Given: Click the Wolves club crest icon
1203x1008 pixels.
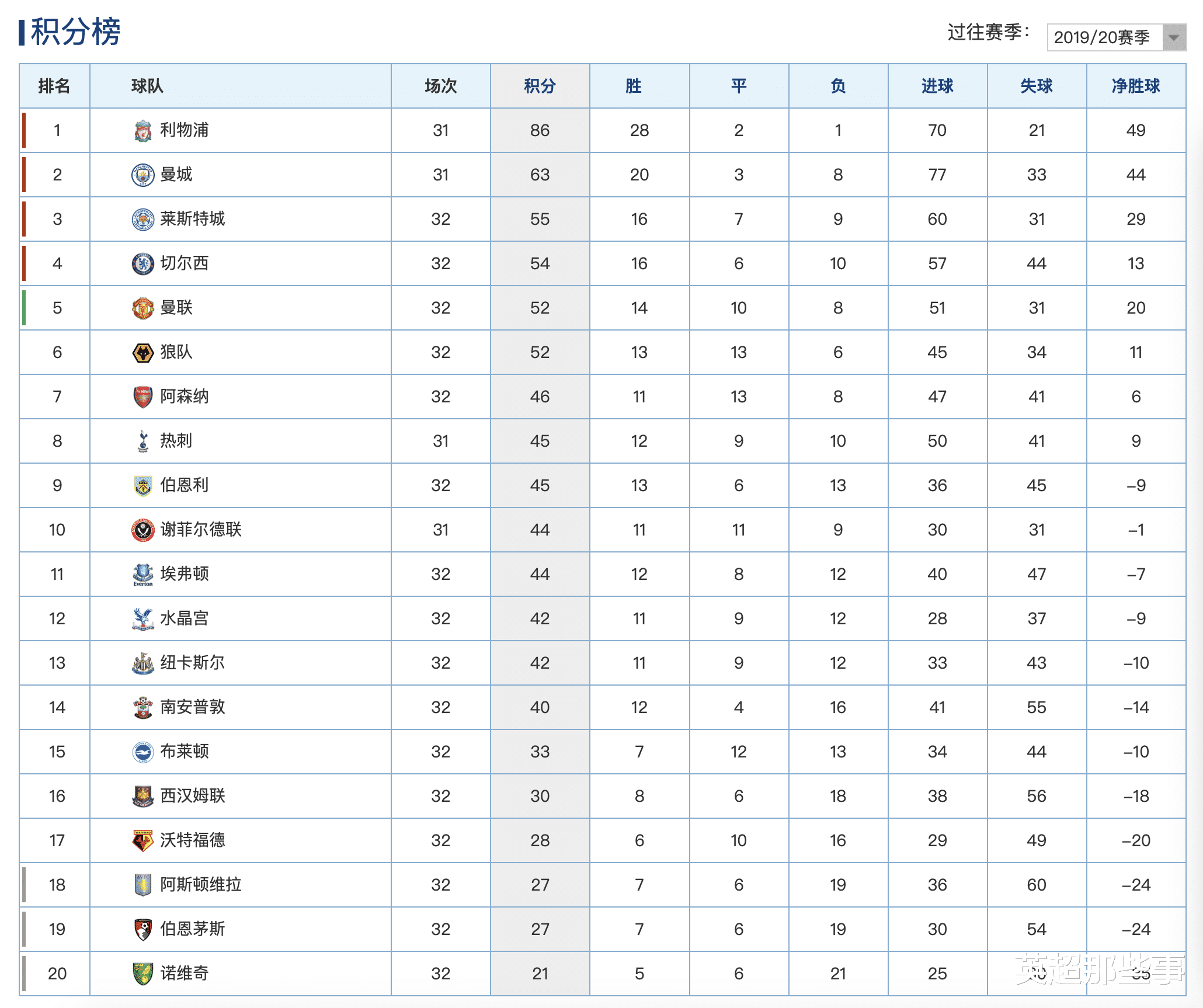Looking at the screenshot, I should click(x=142, y=353).
